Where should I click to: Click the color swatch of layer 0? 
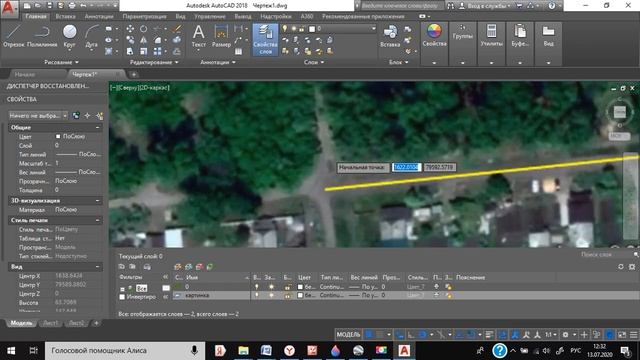pyautogui.click(x=300, y=287)
